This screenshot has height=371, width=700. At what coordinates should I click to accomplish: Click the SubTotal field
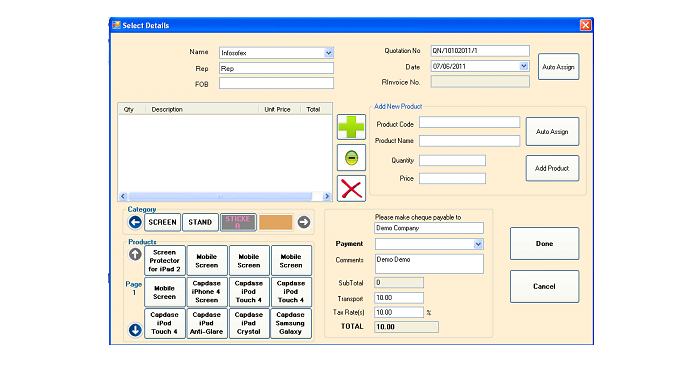[x=399, y=283]
